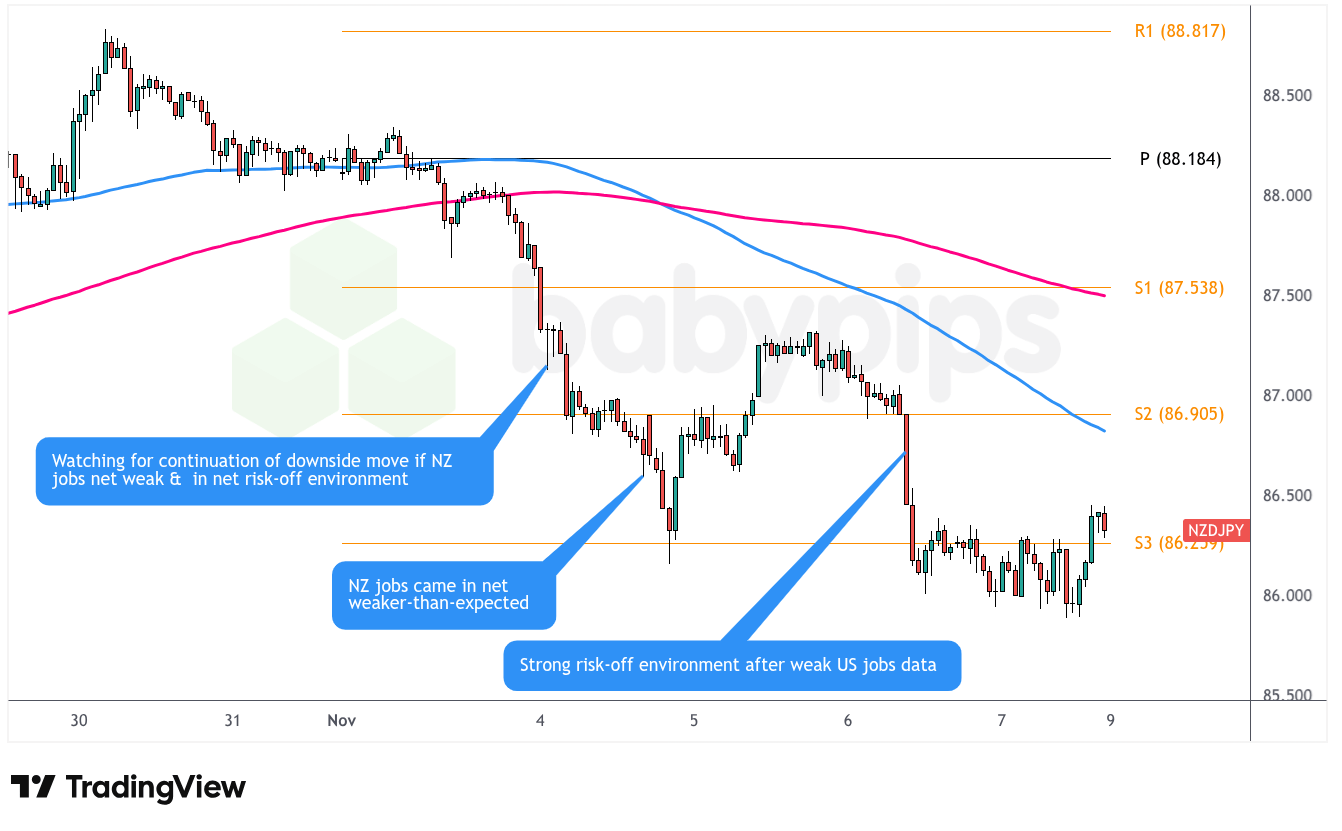Click the right end of the blue moving average
The image size is (1342, 831).
click(1103, 431)
